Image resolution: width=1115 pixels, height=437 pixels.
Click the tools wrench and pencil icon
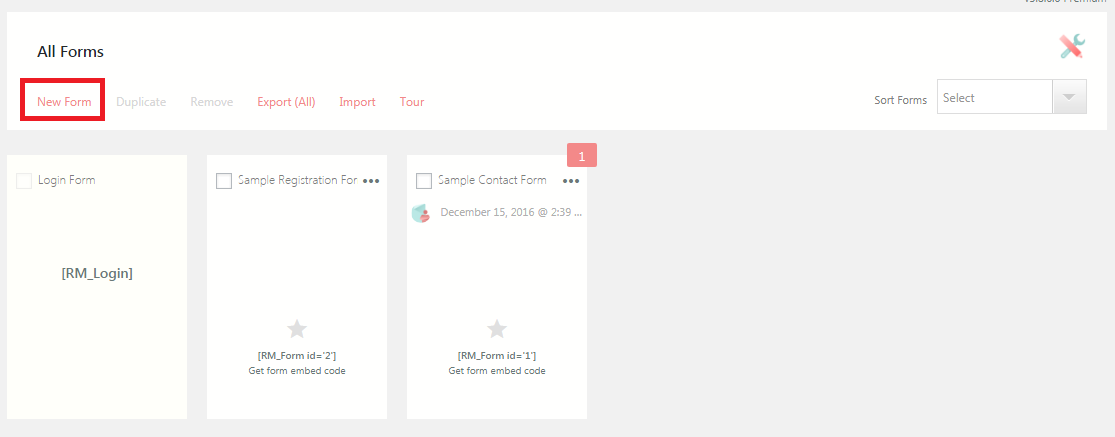click(1072, 46)
